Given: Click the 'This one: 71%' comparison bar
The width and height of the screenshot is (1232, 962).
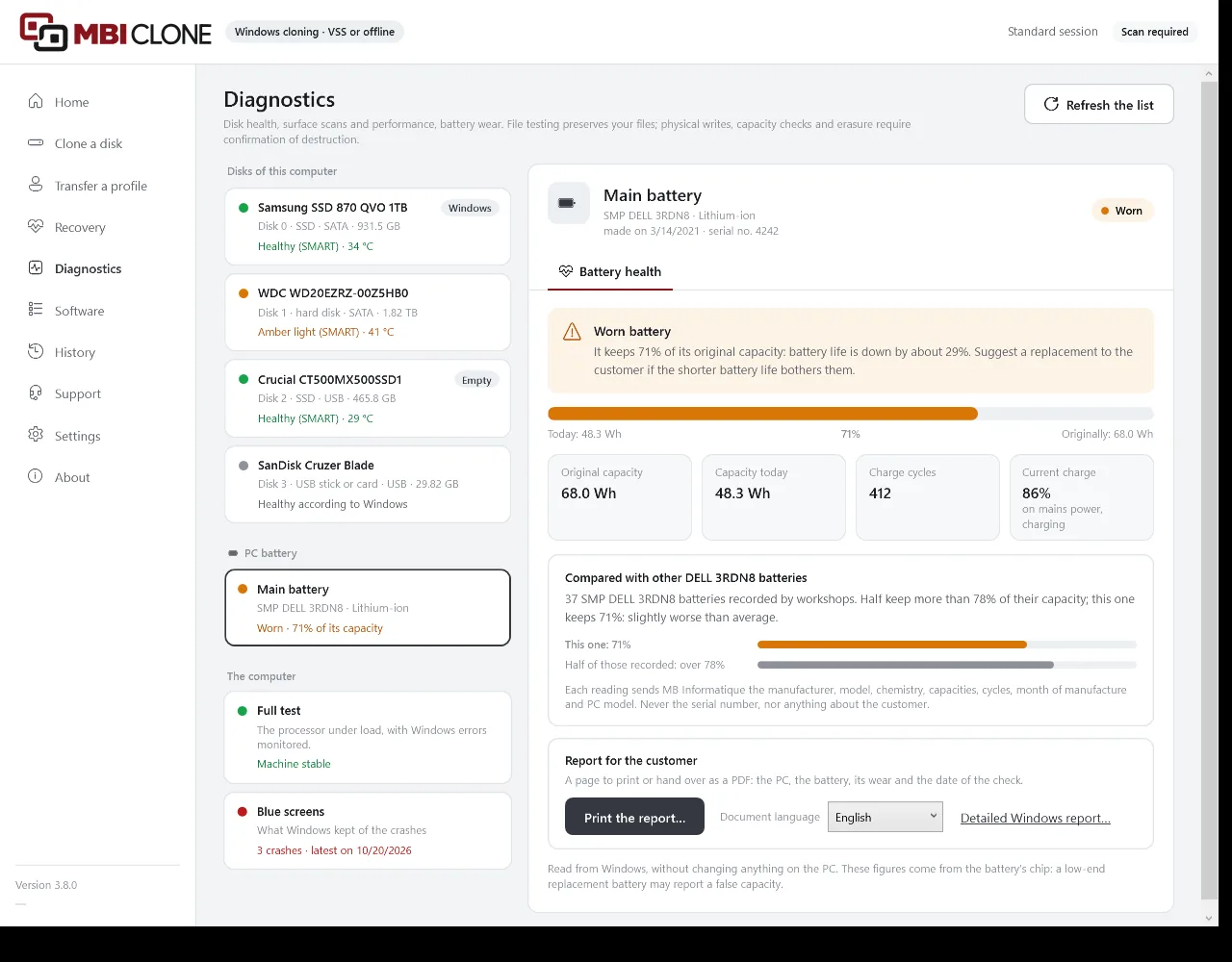Looking at the screenshot, I should (x=947, y=645).
